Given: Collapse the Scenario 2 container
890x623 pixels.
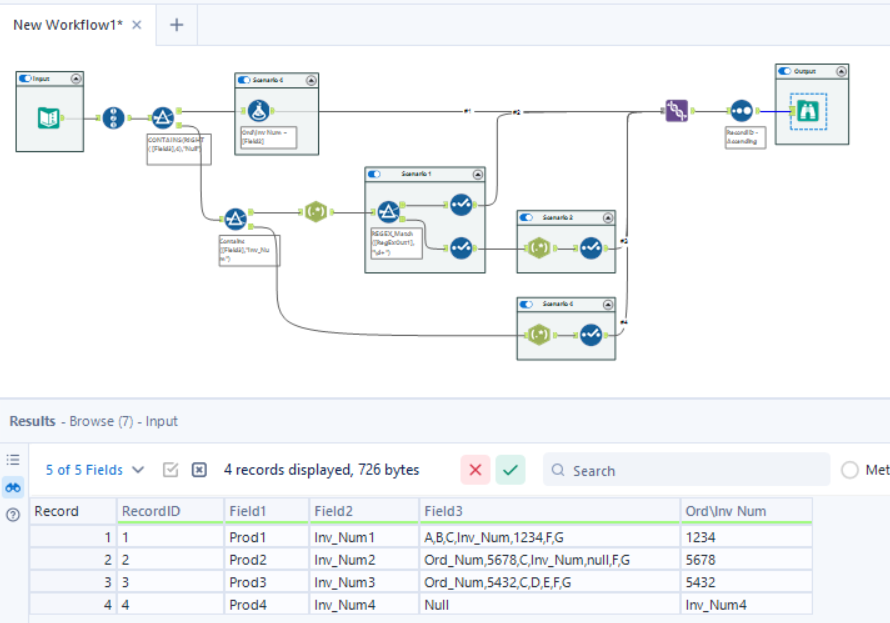Looking at the screenshot, I should pos(608,217).
